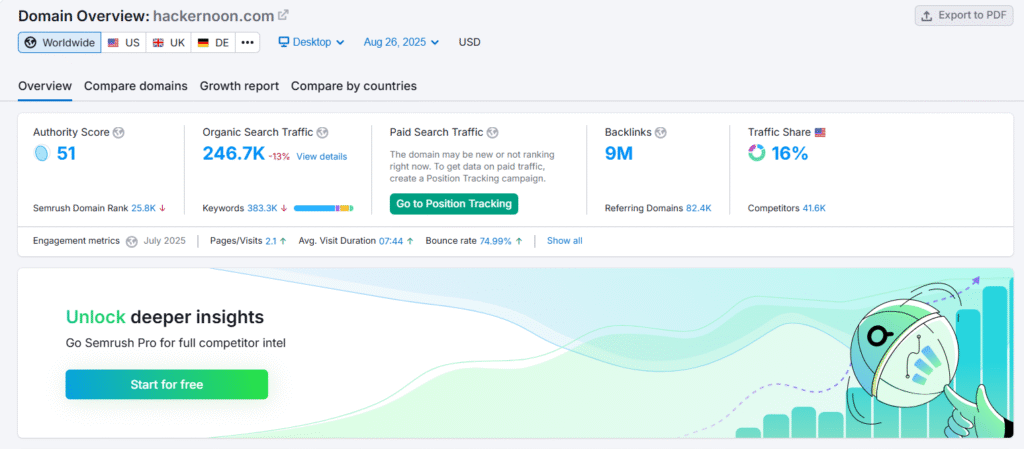Click the -13% traffic change indicator
This screenshot has height=449, width=1024.
[x=279, y=157]
